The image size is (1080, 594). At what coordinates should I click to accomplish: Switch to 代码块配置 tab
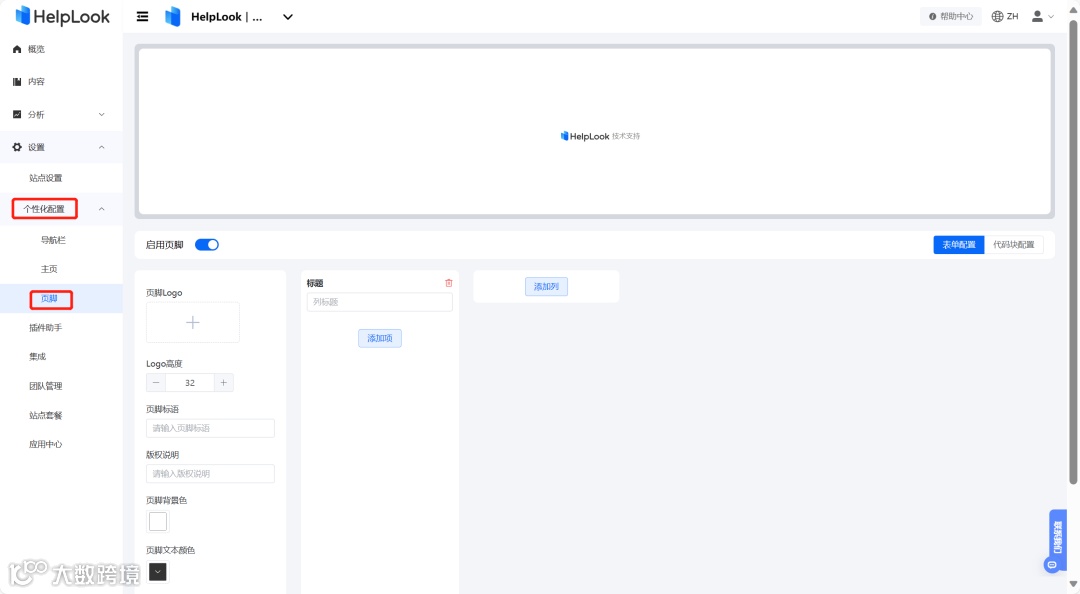pos(1014,245)
